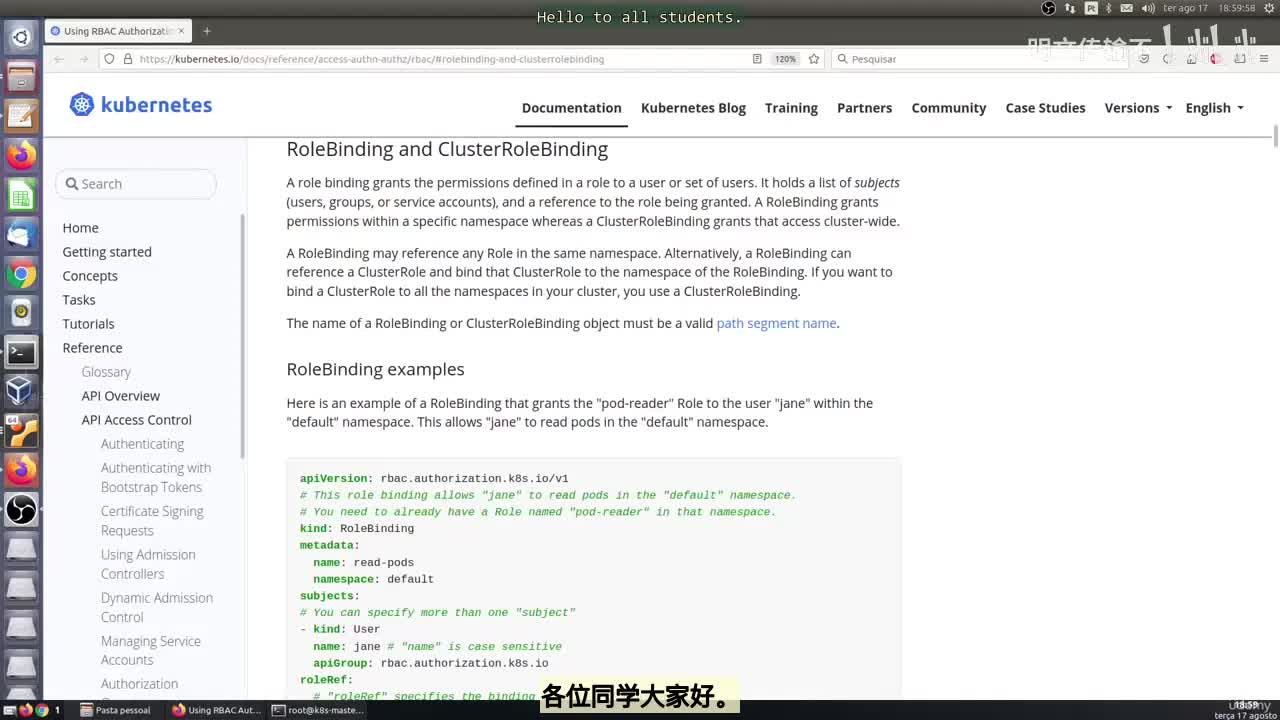Open Certificate Signing Requests

tap(152, 520)
